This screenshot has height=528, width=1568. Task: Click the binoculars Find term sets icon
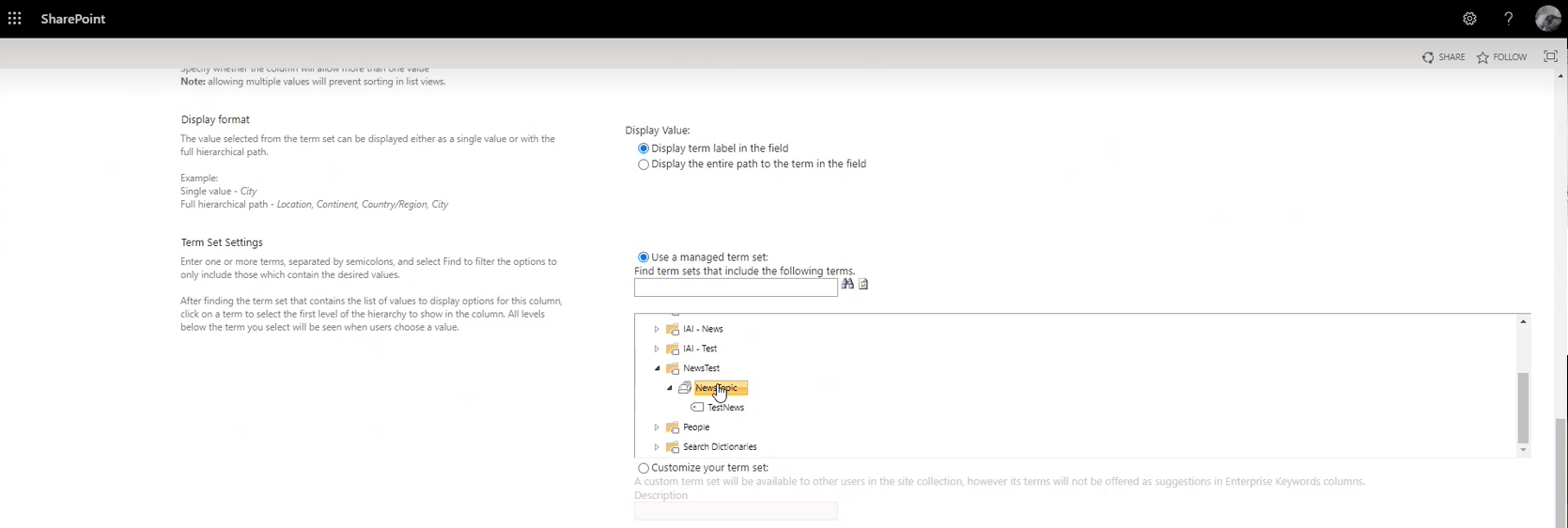[847, 284]
